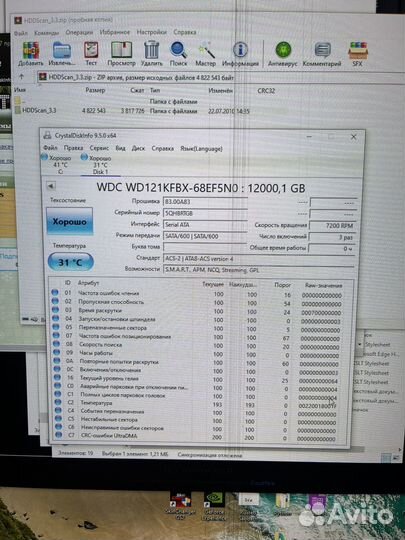Select attribute 01 Частота ошибок чтения row

coord(197,294)
